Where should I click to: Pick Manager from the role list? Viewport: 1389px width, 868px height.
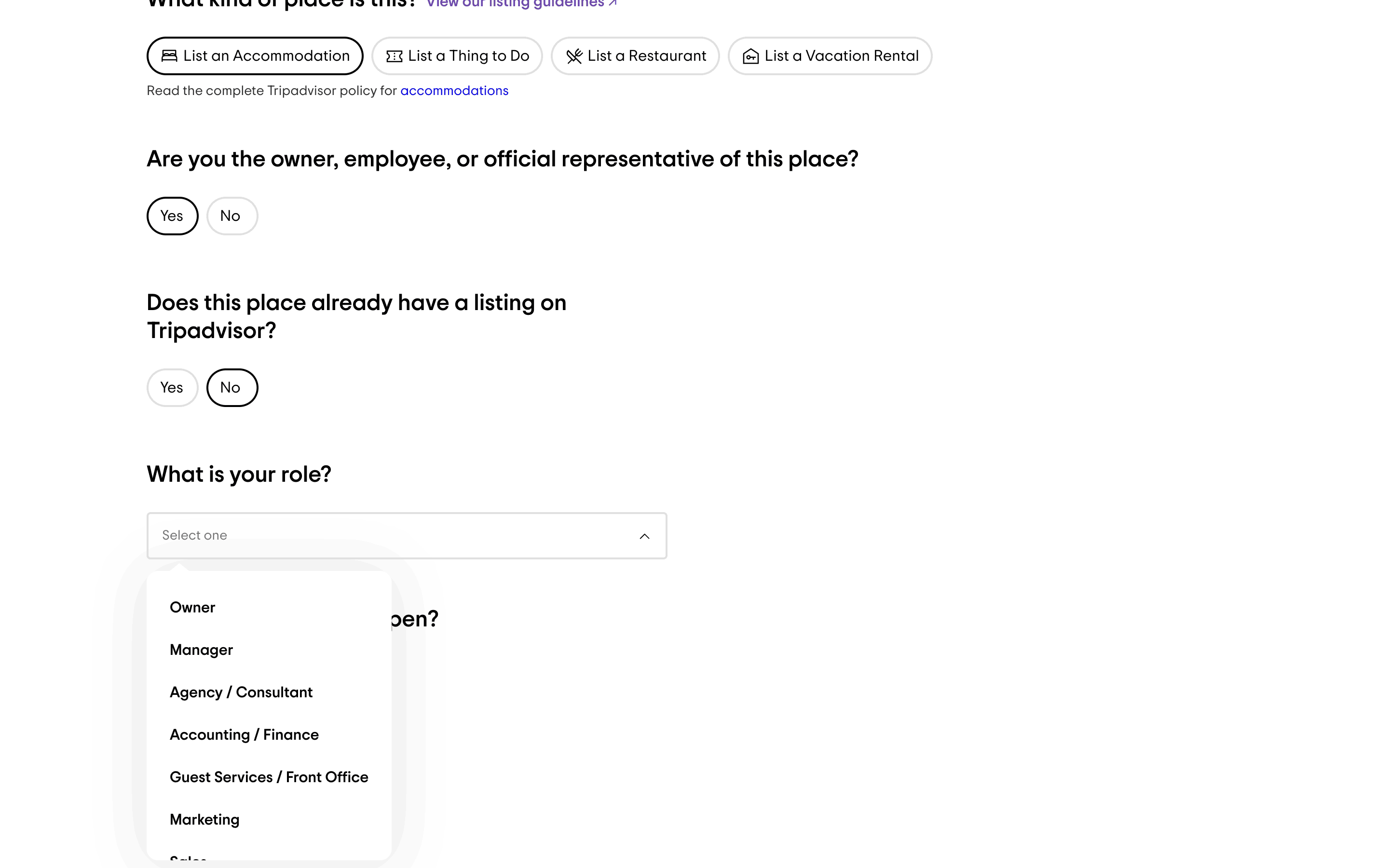coord(202,650)
